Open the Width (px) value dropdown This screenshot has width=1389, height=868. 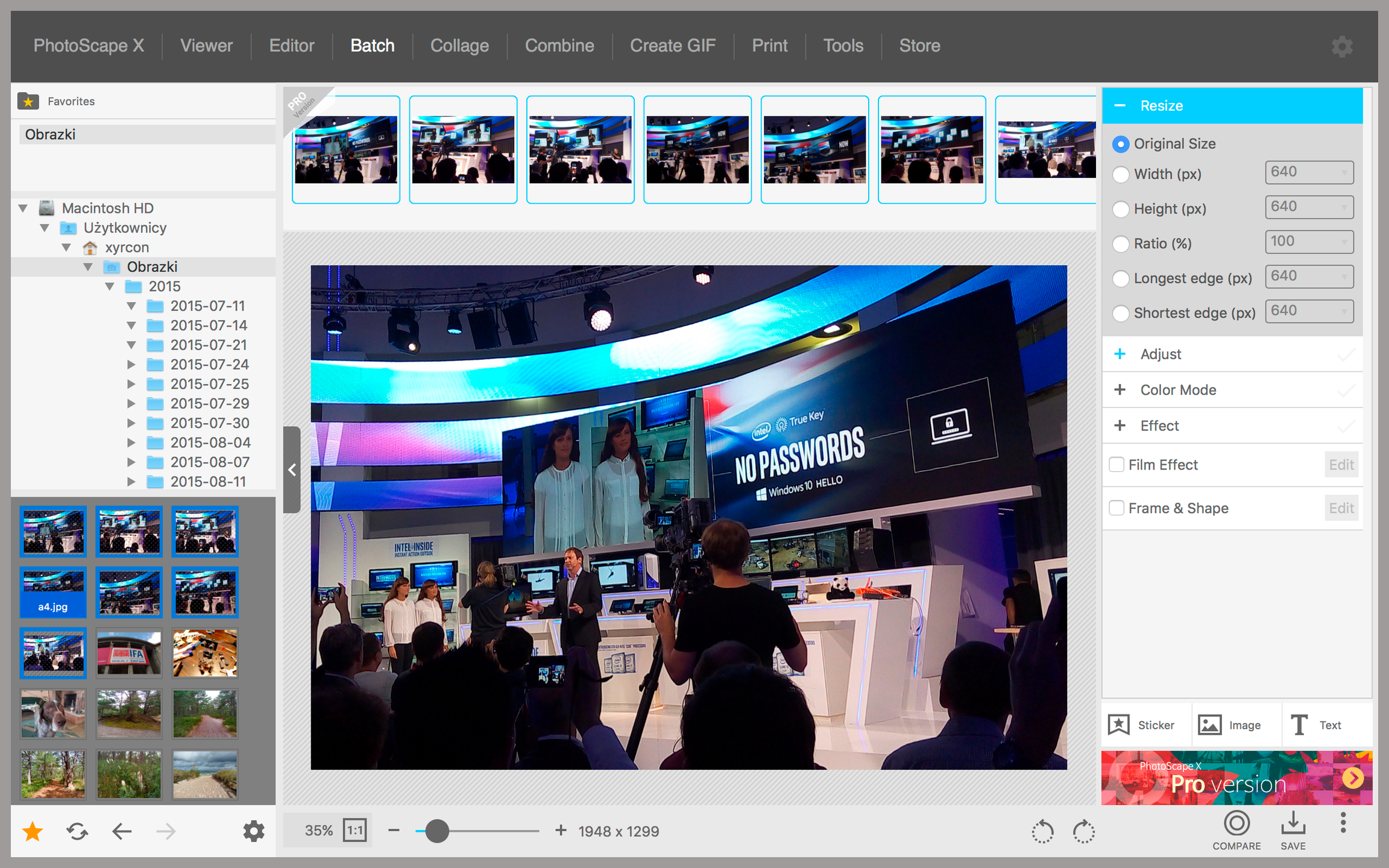point(1309,172)
